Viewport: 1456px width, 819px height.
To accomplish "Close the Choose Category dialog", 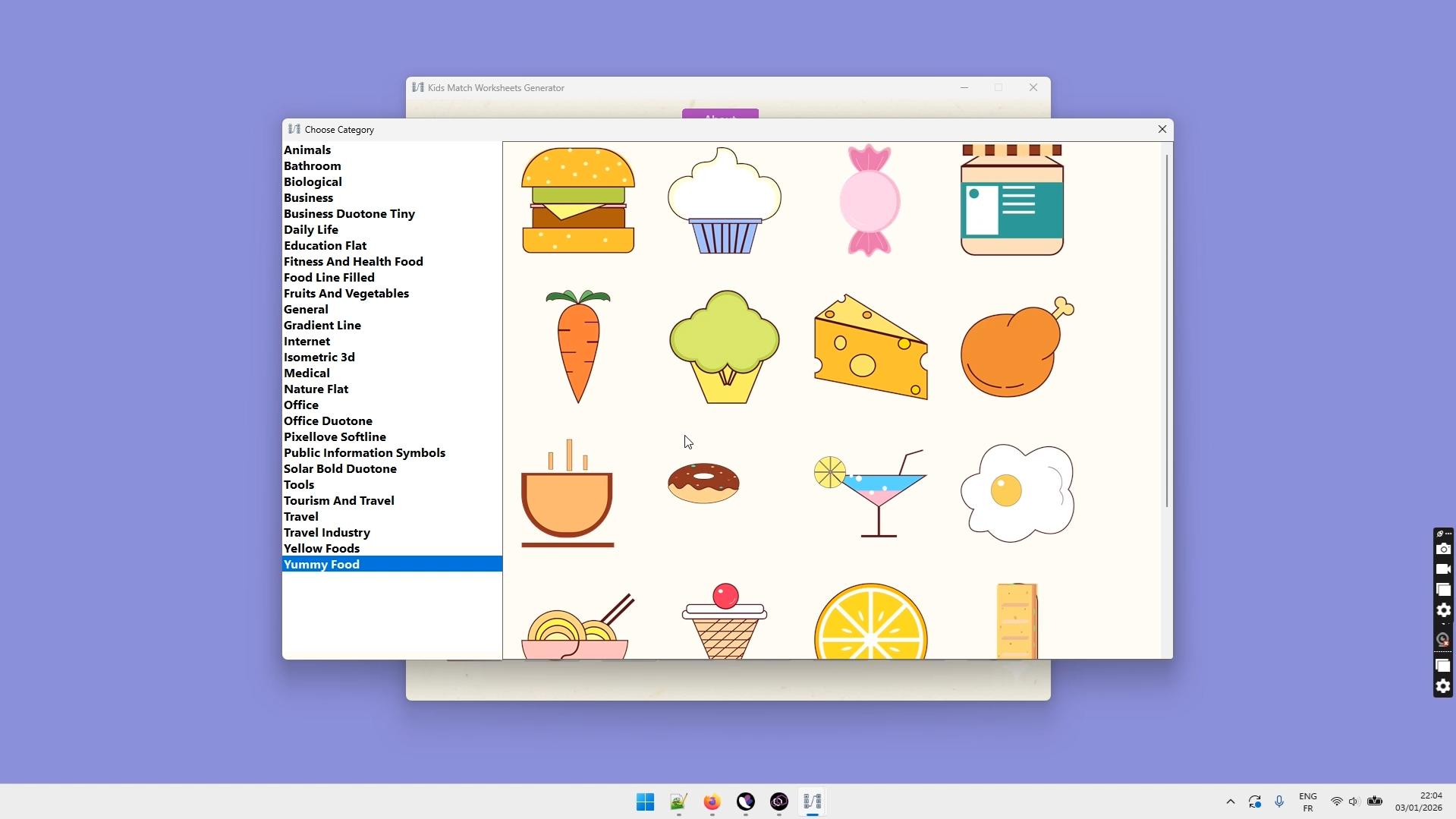I will click(x=1162, y=130).
